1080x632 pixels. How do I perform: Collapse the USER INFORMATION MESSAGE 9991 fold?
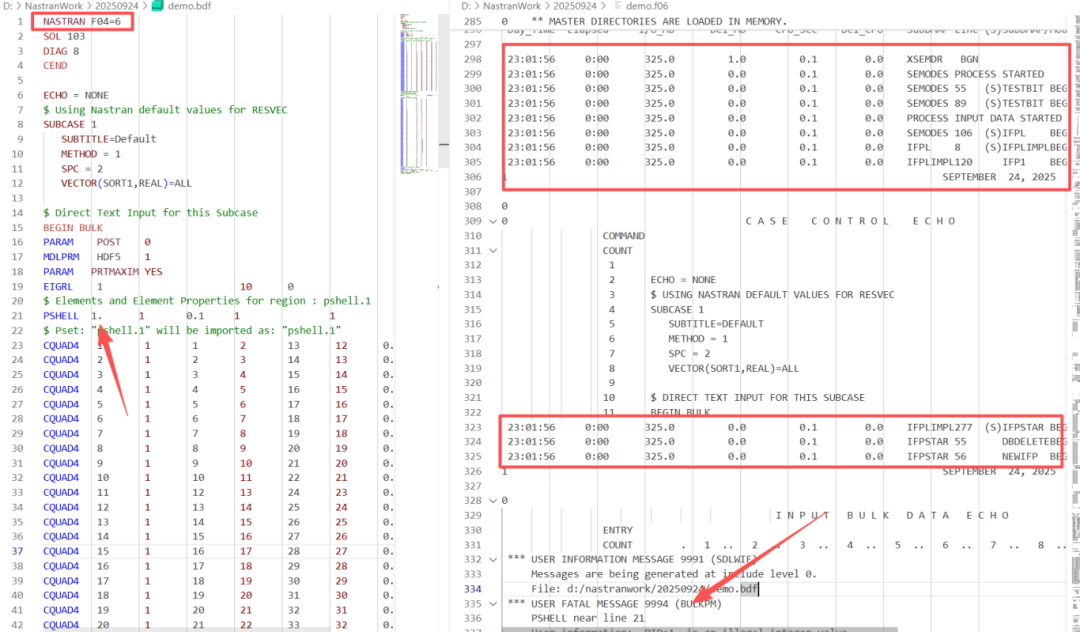click(x=493, y=560)
